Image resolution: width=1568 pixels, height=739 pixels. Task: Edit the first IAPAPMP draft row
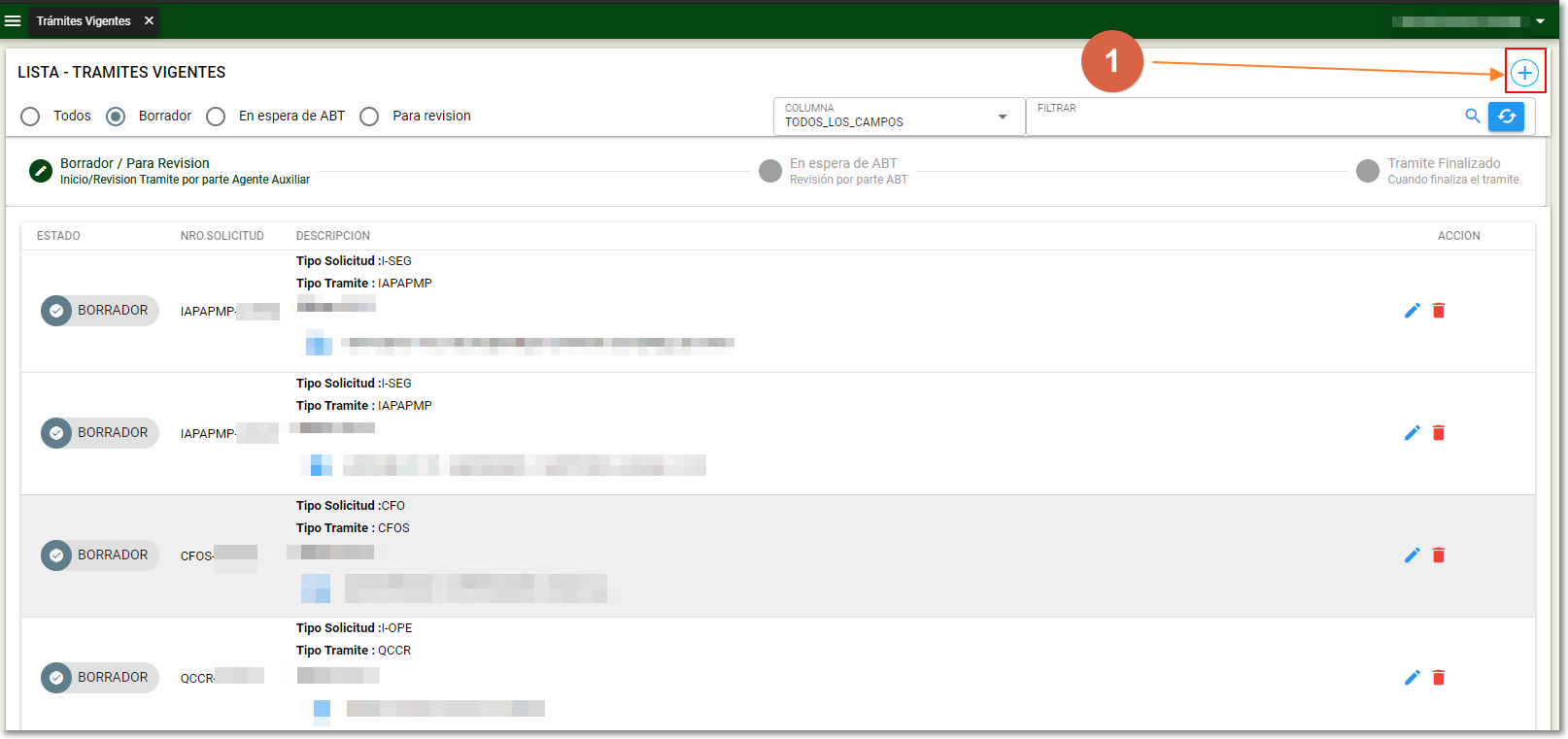1412,311
